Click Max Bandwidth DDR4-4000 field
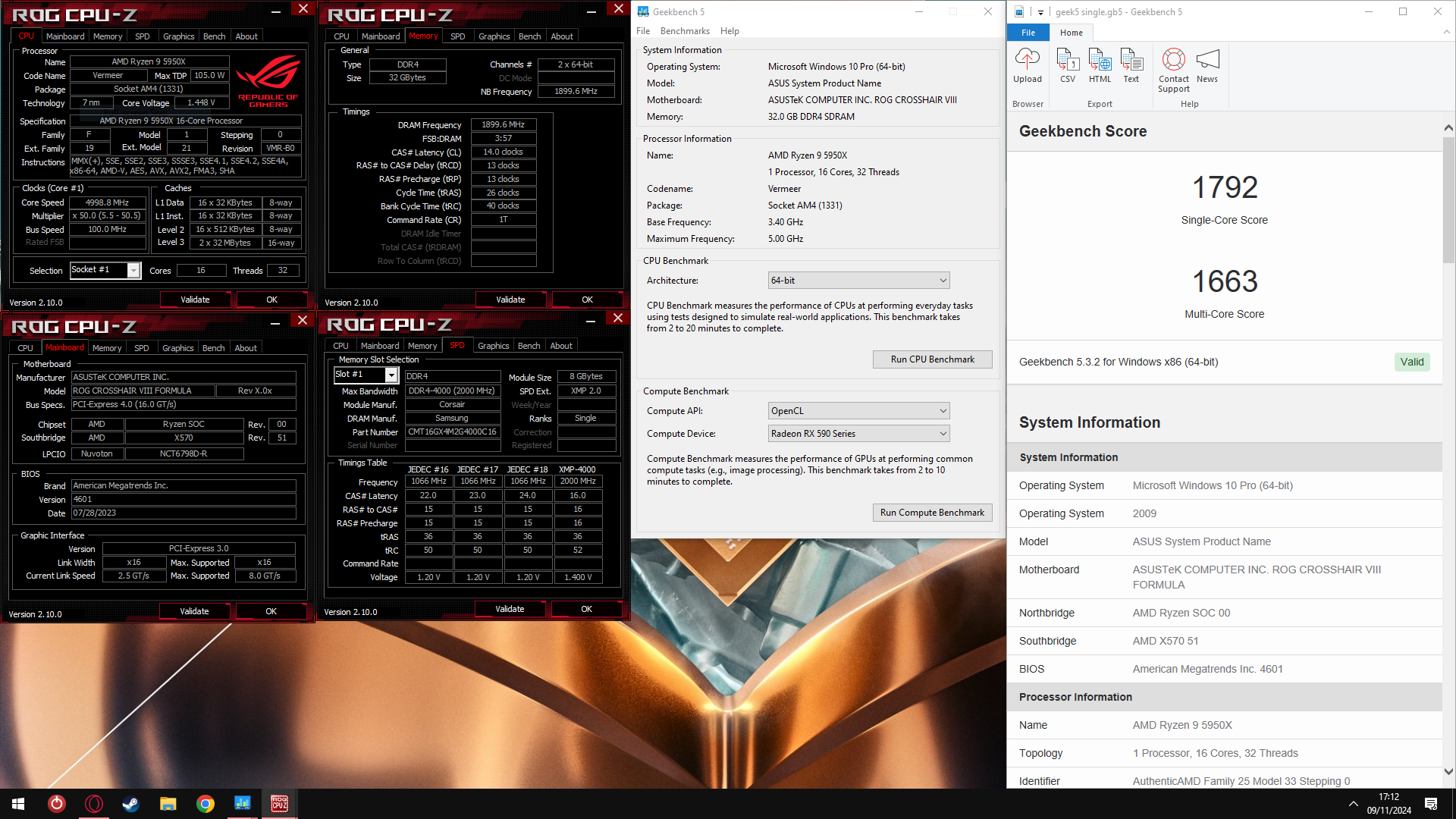Viewport: 1456px width, 819px height. pos(452,391)
